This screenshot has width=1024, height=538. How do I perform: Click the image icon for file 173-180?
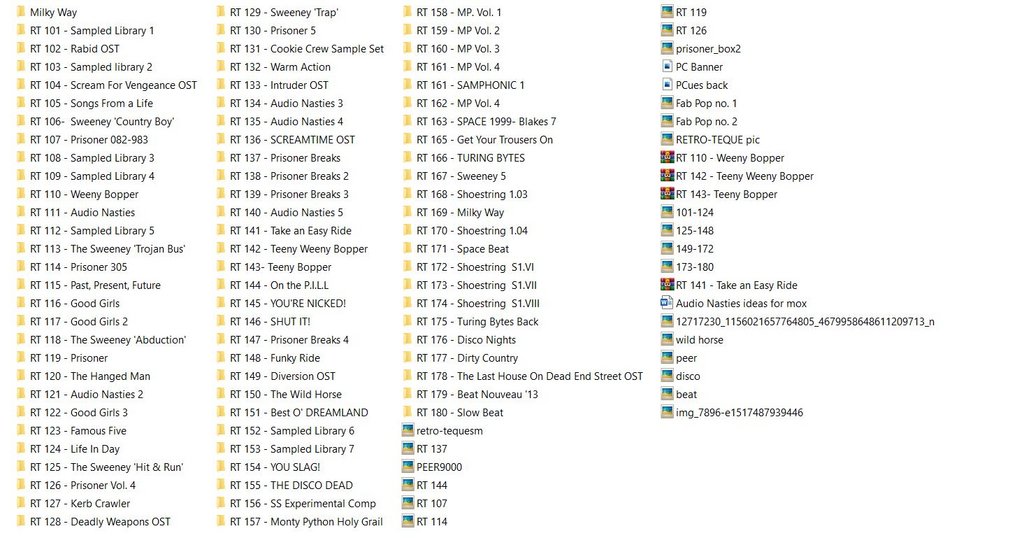(667, 266)
